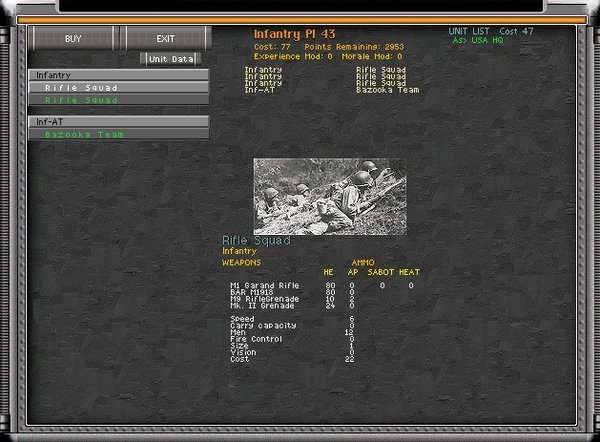The height and width of the screenshot is (442, 600).
Task: Collapse the Infantry category header
Action: click(118, 75)
